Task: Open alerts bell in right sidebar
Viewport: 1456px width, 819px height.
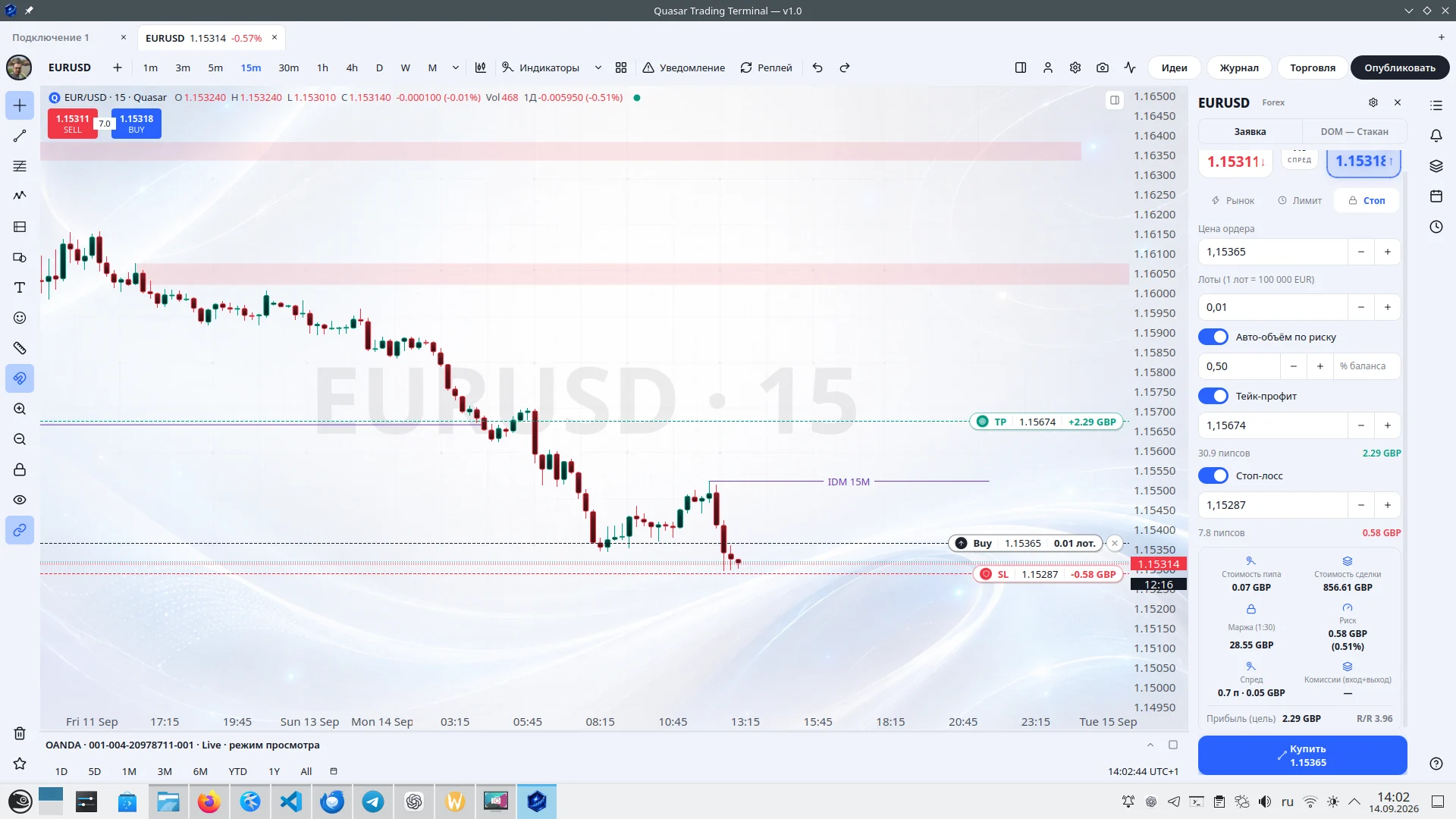Action: [1436, 136]
